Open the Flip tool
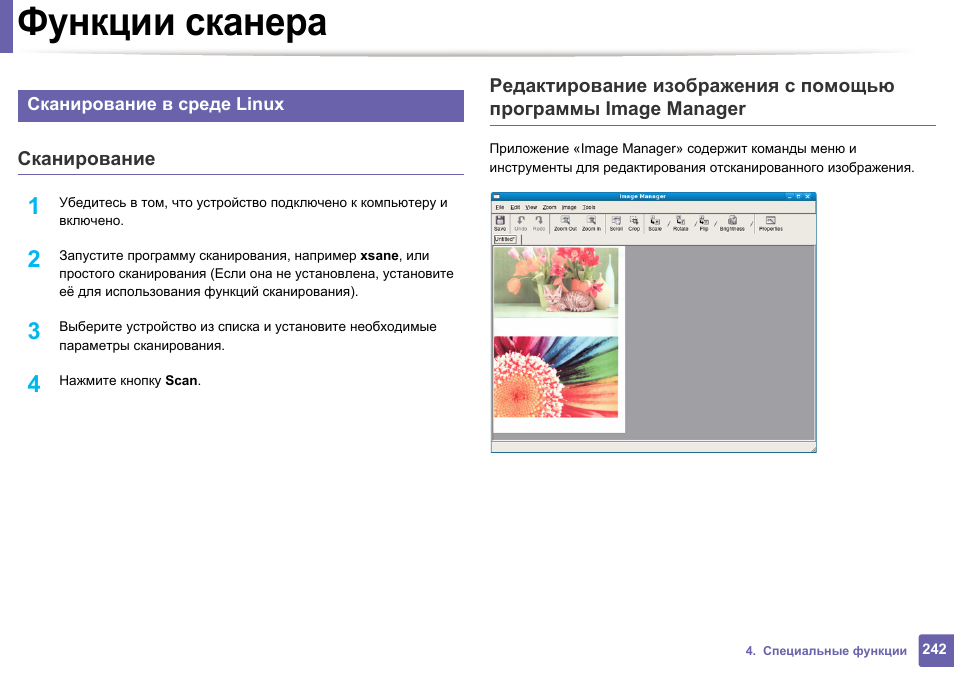This screenshot has width=954, height=675. click(x=703, y=223)
